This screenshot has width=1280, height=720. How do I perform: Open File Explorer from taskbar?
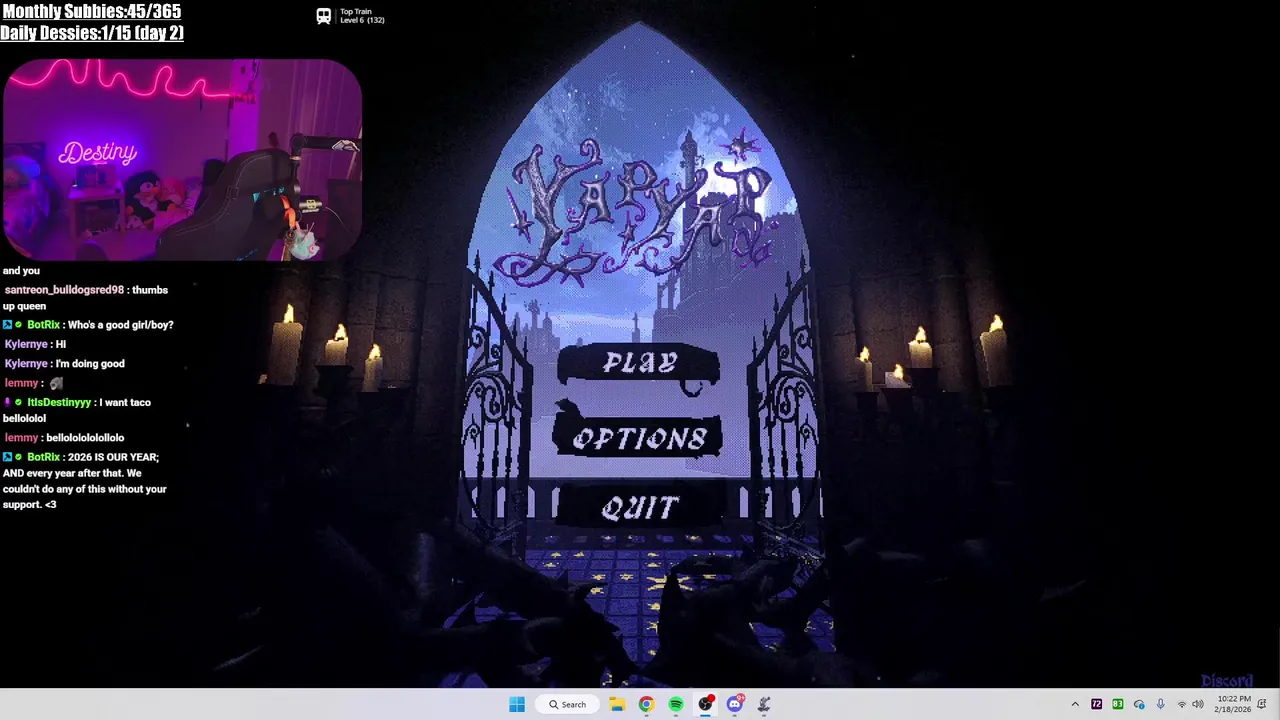pyautogui.click(x=617, y=704)
